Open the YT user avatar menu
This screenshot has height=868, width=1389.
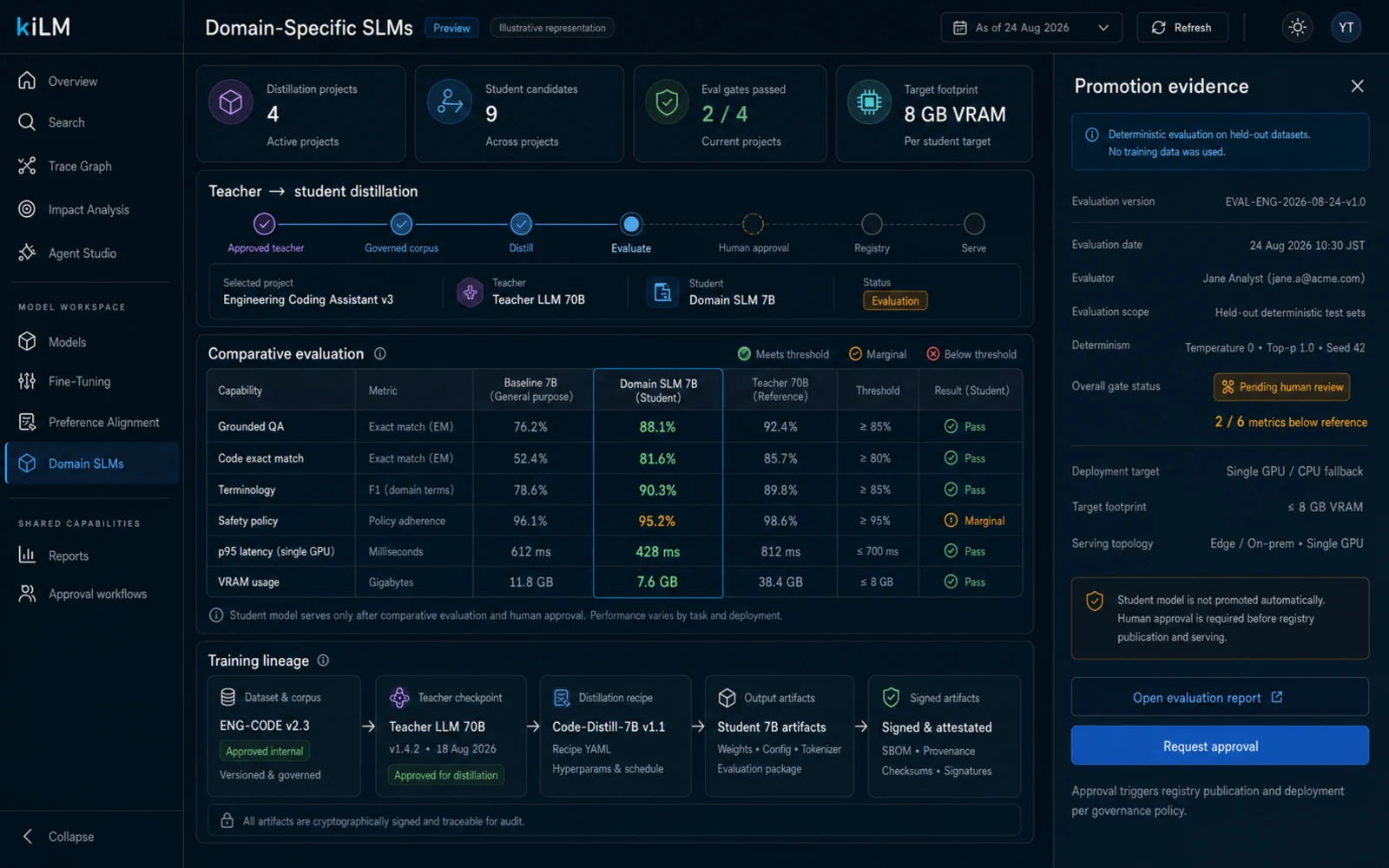tap(1346, 28)
